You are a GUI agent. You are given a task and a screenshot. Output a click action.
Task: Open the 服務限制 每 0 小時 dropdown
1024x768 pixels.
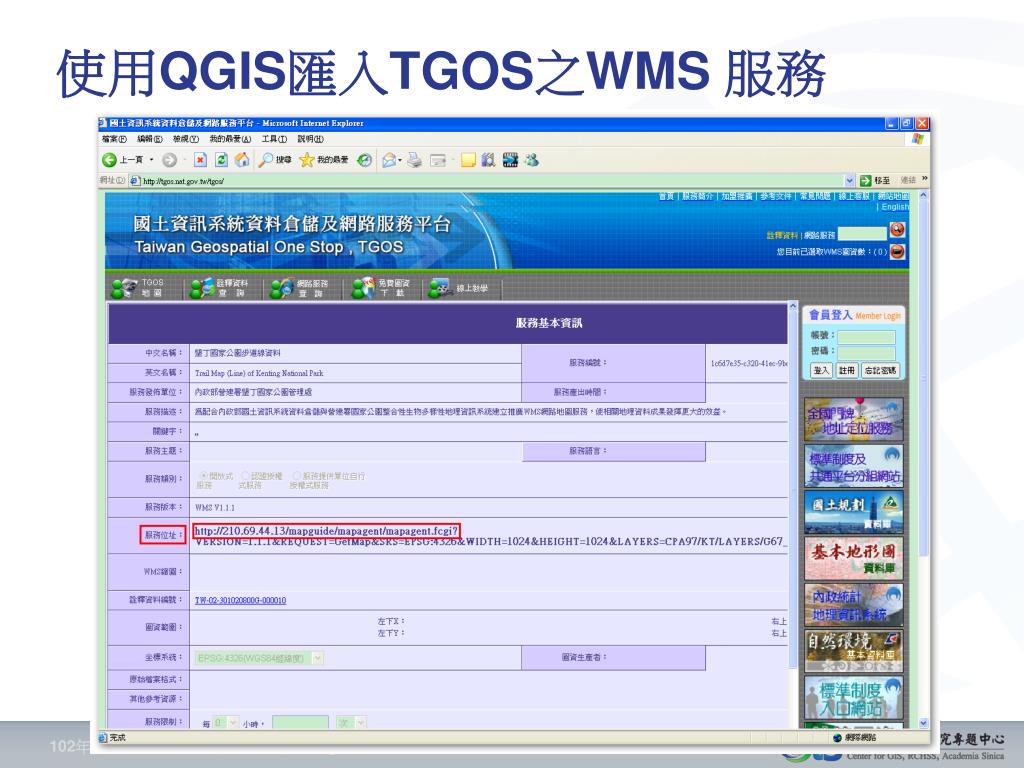tap(225, 722)
